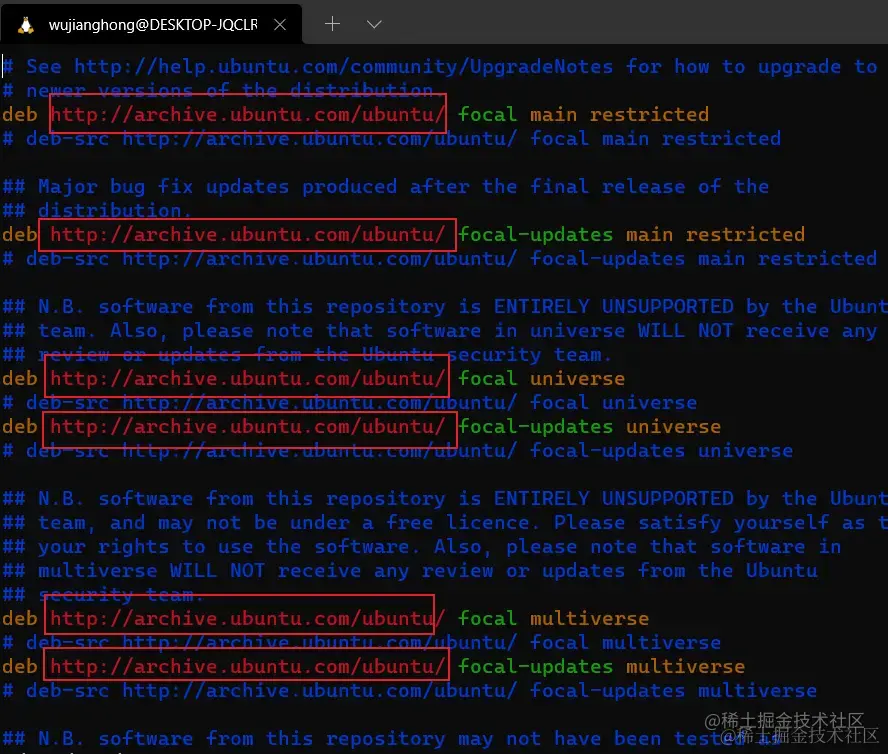Screen dimensions: 888x754
Task: Click archive URL in 'deb focal multiverse' line
Action: pos(247,619)
